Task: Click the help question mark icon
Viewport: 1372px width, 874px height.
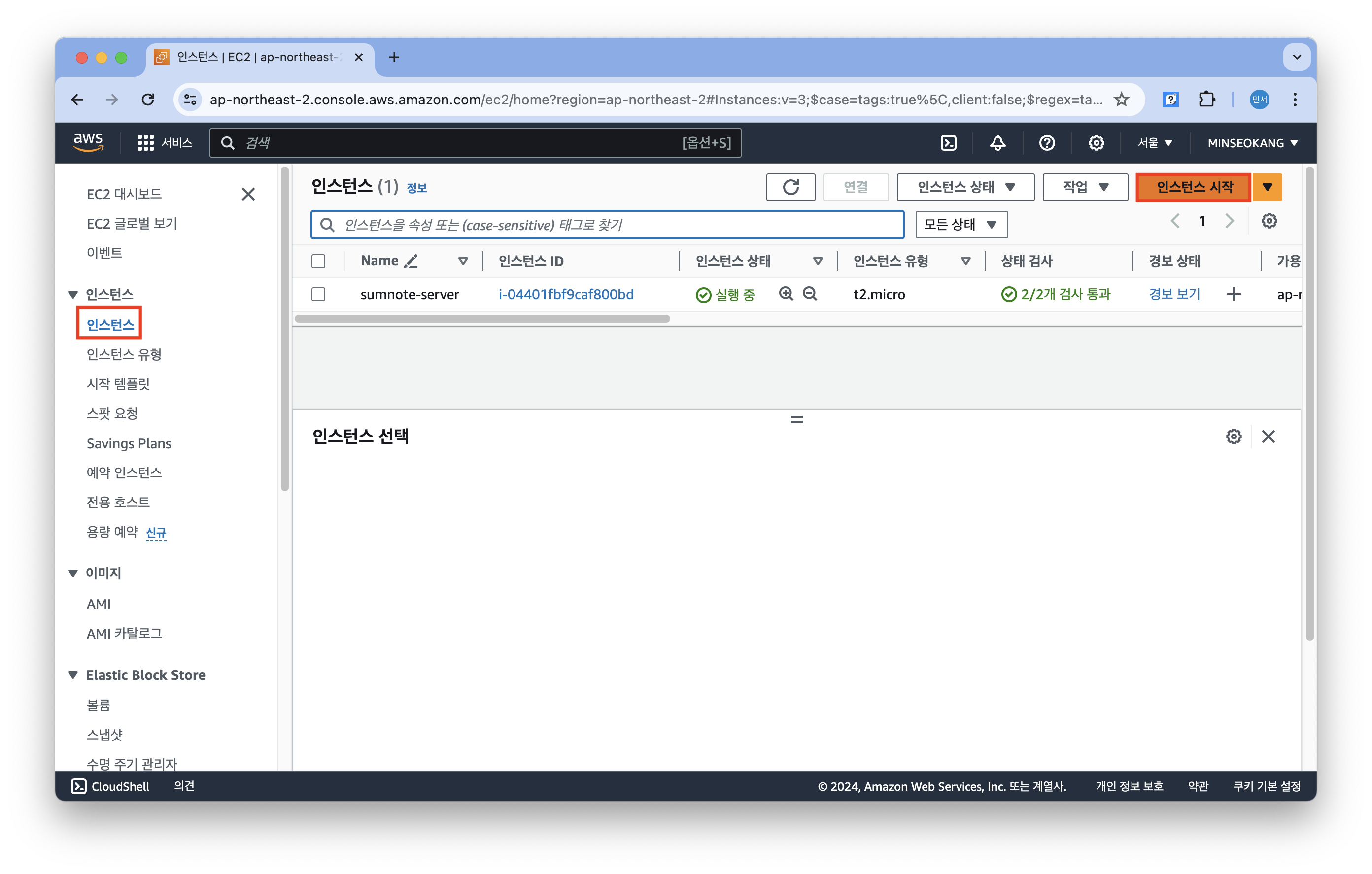Action: pos(1047,143)
